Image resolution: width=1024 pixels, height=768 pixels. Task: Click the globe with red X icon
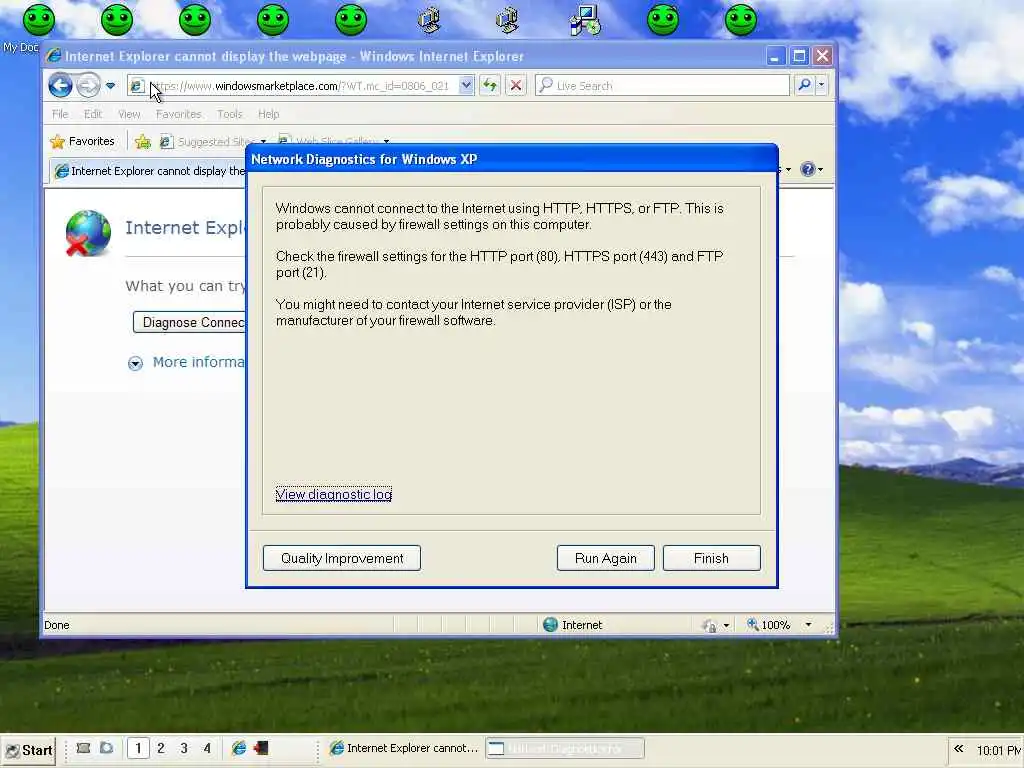pos(88,232)
